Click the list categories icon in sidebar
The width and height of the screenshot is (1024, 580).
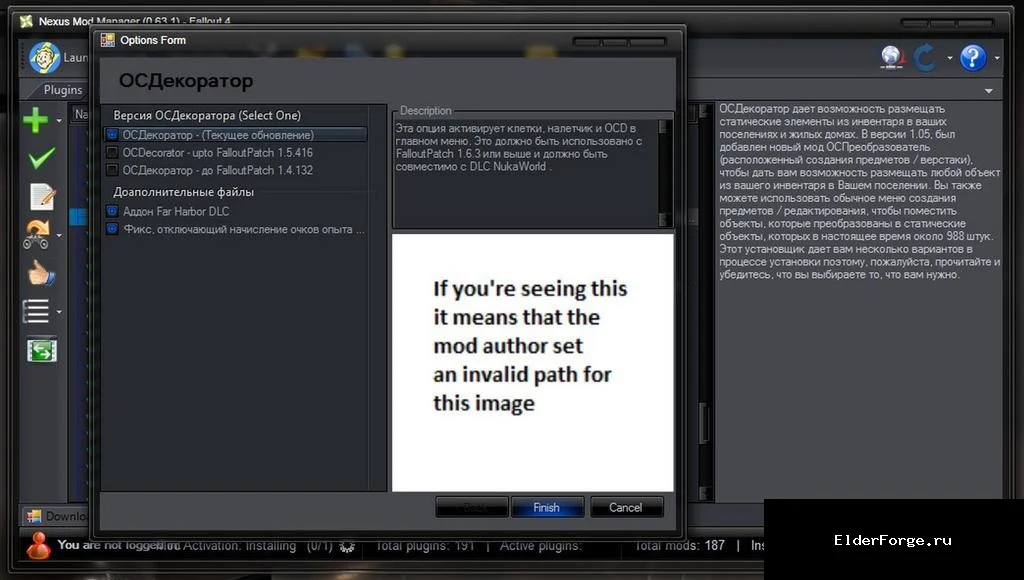pyautogui.click(x=36, y=311)
